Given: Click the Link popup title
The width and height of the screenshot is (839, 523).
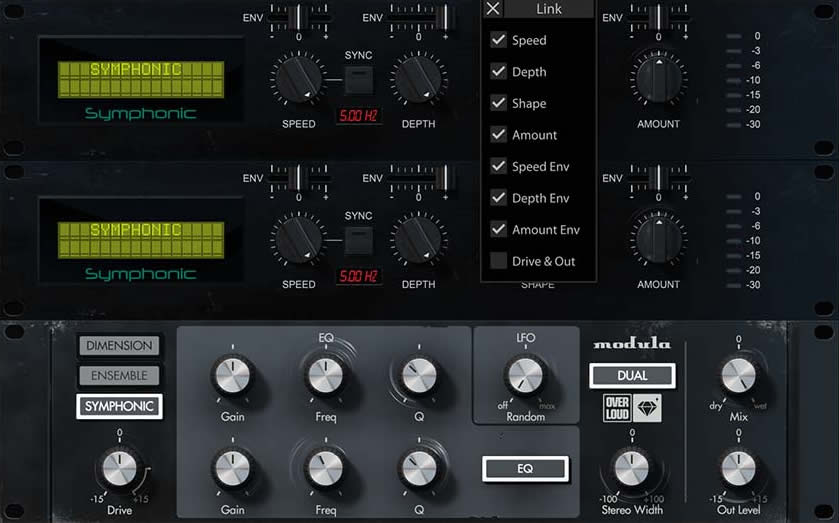Looking at the screenshot, I should coord(549,9).
